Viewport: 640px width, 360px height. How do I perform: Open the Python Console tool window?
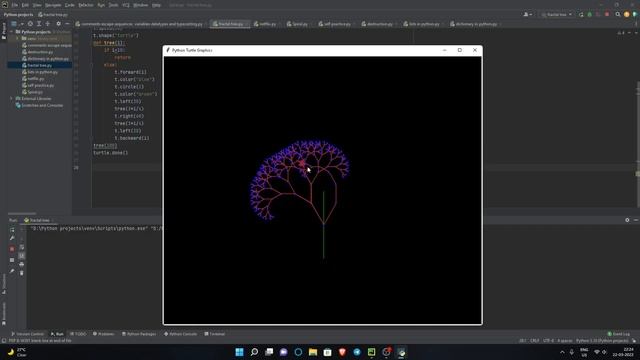180,334
